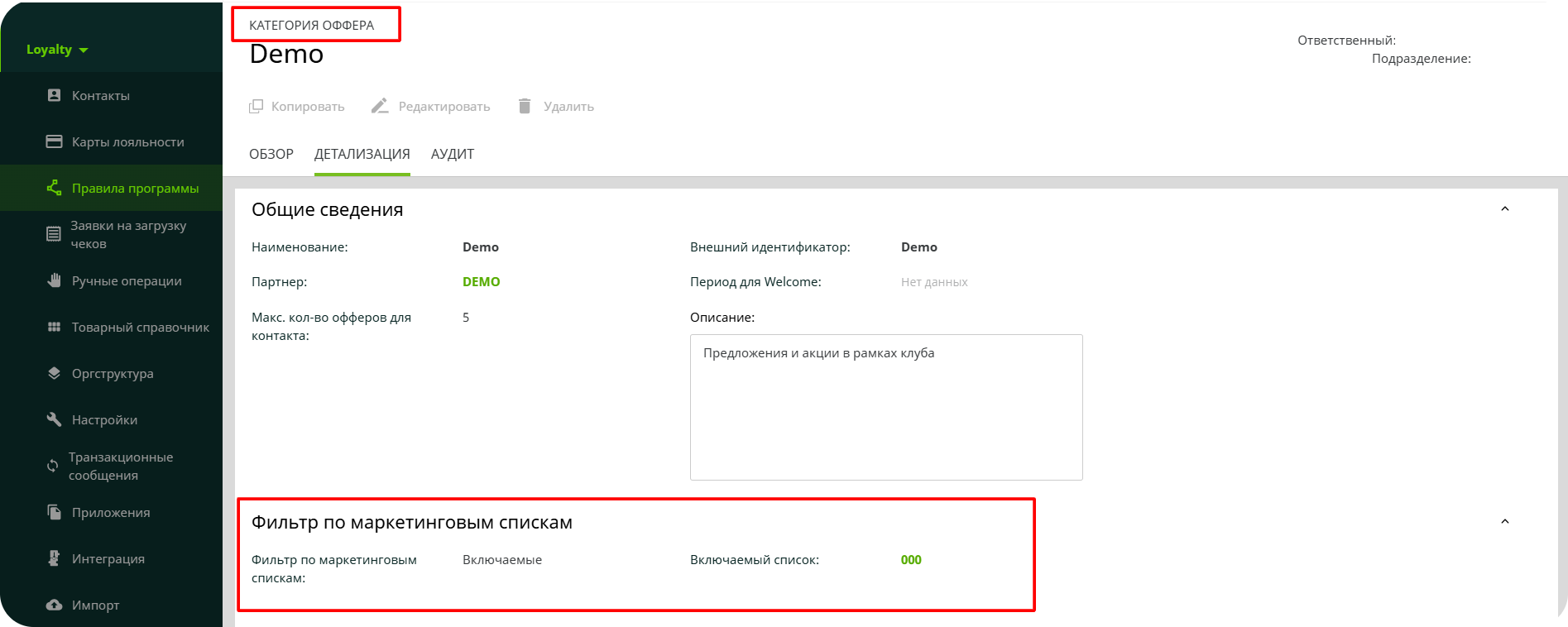1568x627 pixels.
Task: Open Карты лояльности card icon
Action: click(54, 141)
